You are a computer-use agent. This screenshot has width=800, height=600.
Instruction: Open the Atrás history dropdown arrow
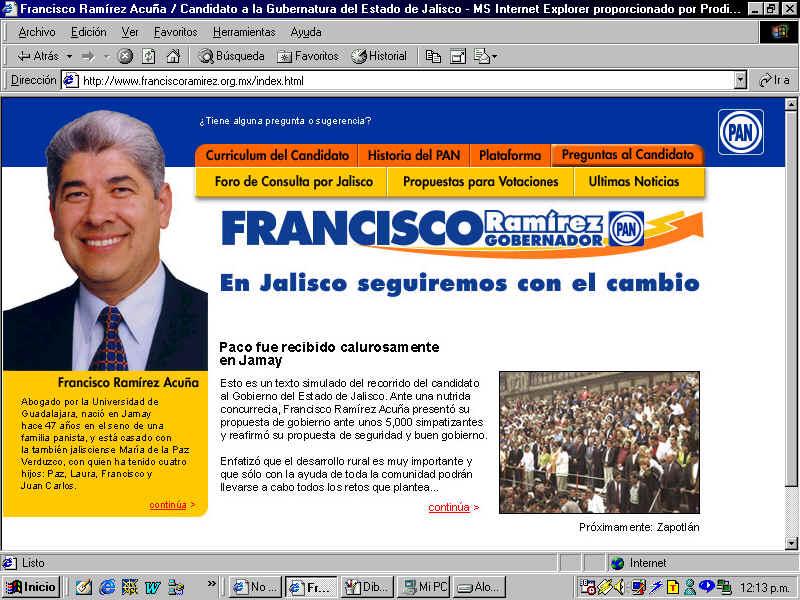[69, 56]
